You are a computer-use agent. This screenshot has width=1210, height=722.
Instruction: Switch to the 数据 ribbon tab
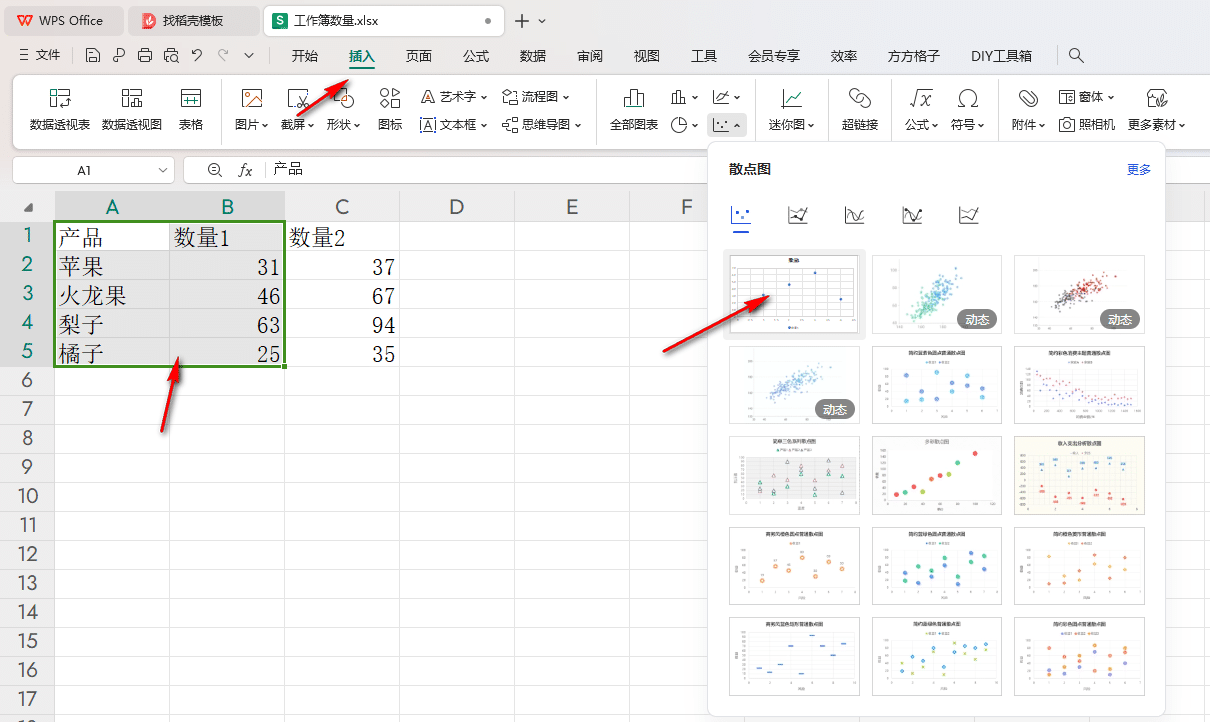click(533, 56)
